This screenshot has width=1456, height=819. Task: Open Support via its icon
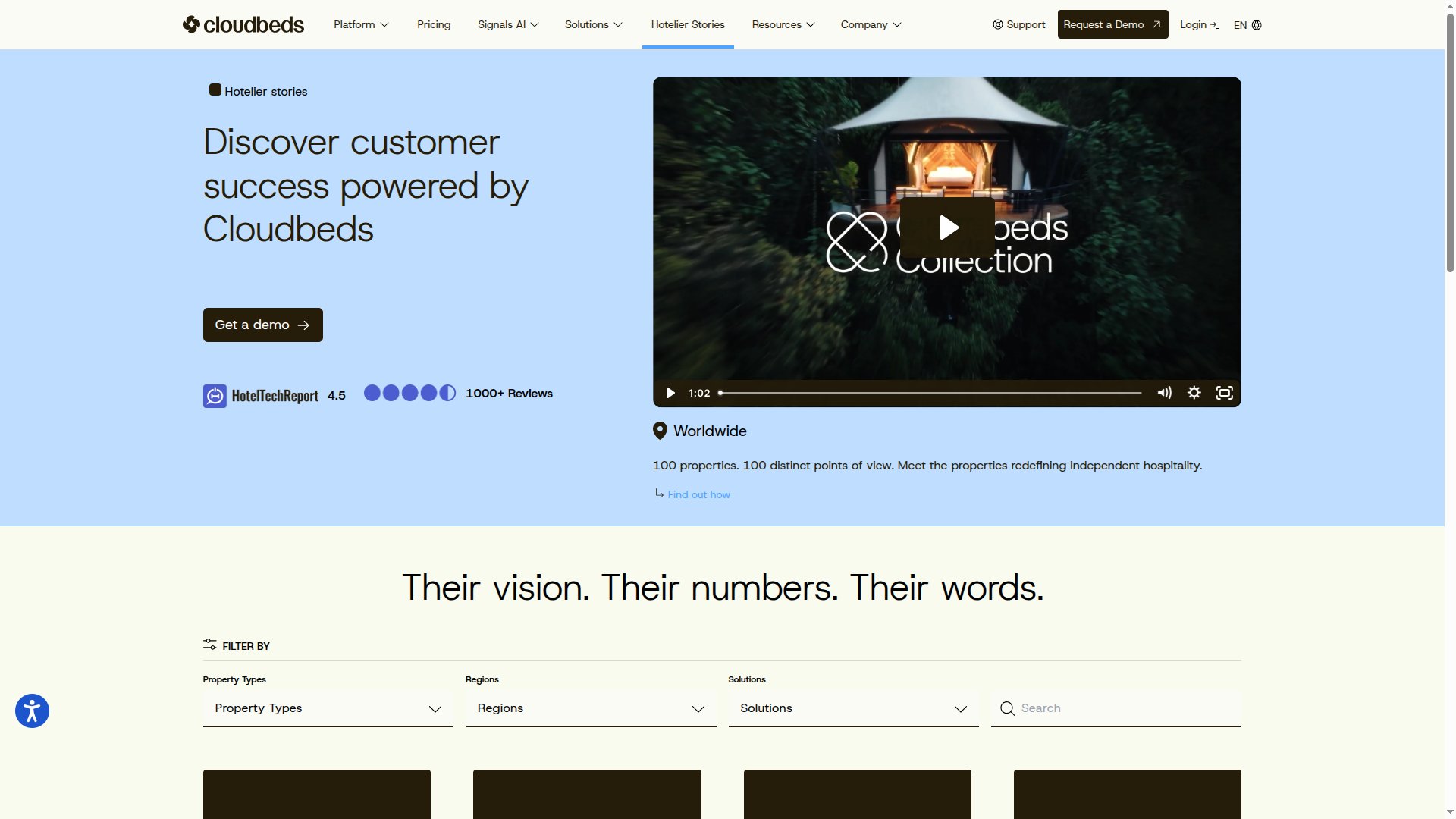997,24
